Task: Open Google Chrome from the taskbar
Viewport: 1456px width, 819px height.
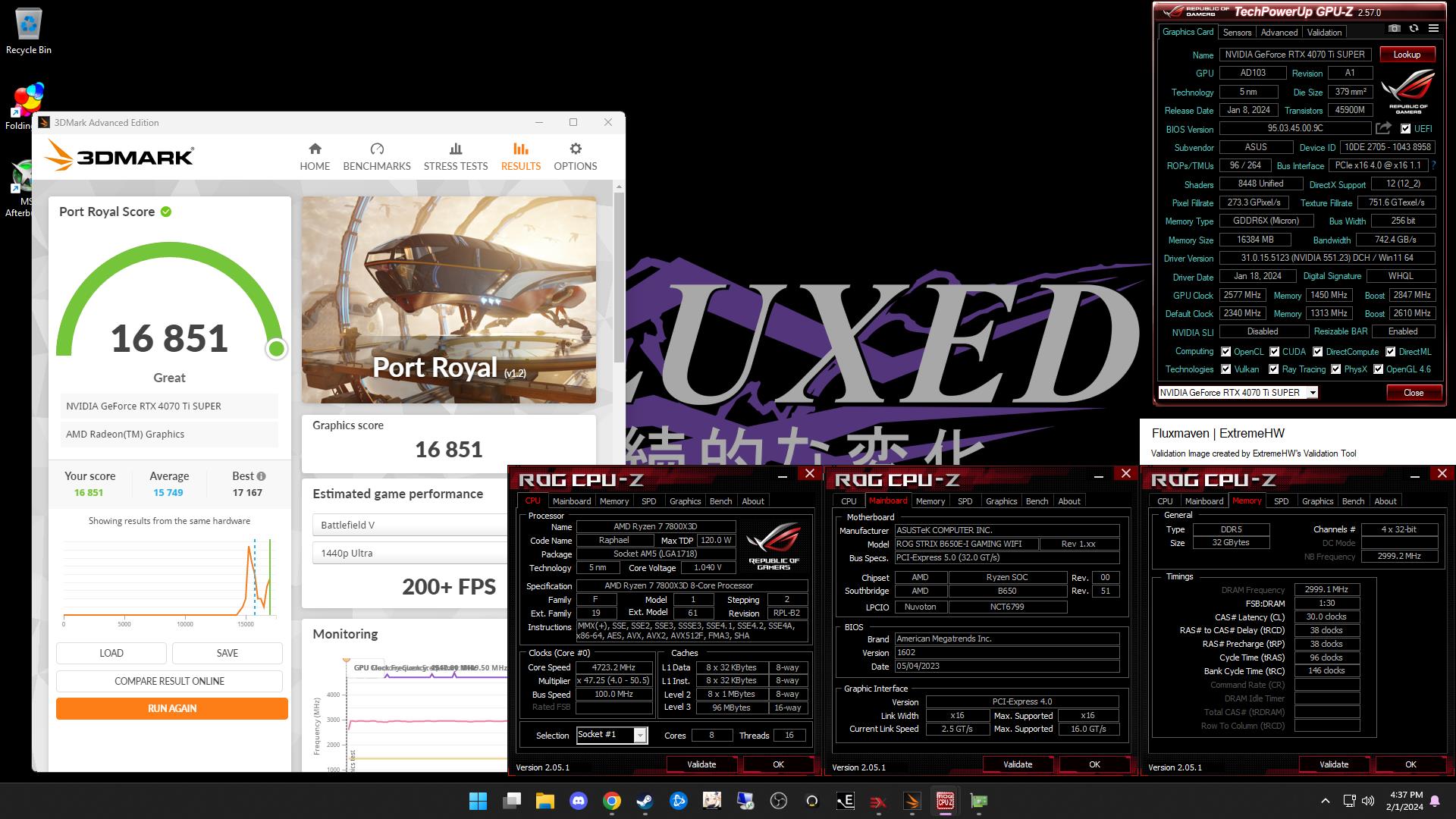Action: coord(611,801)
